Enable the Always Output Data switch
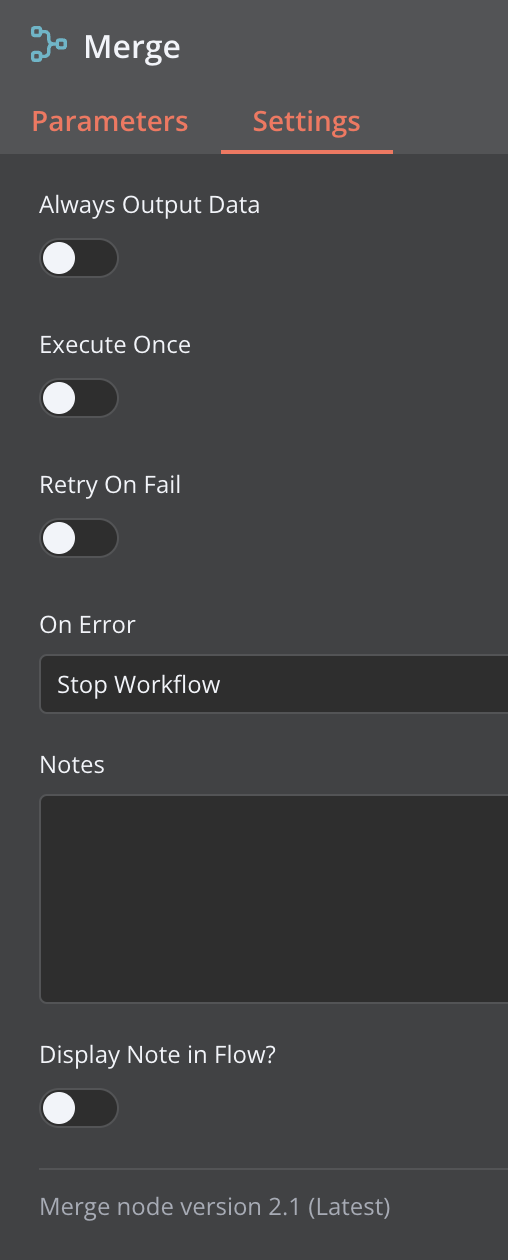This screenshot has height=1260, width=508. click(x=79, y=258)
